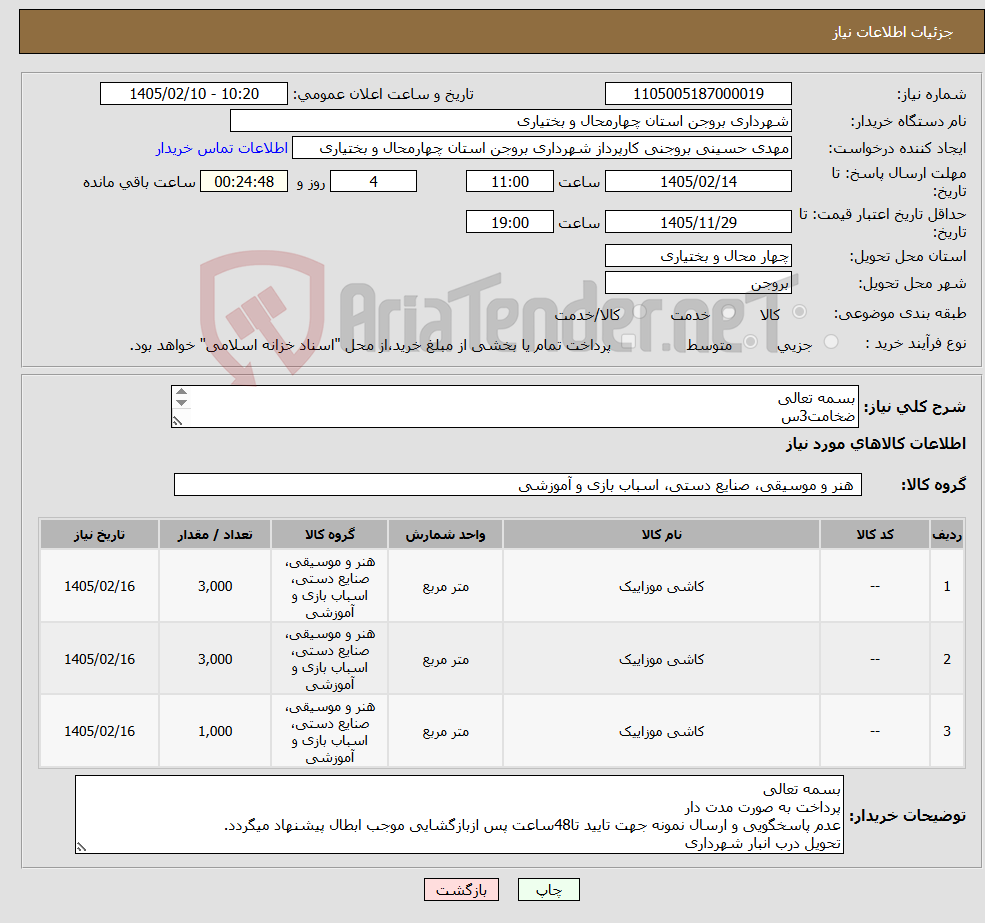Viewport: 985px width, 923px height.
Task: Click the delivery province field چهار محال و بختیاری
Action: [x=698, y=256]
